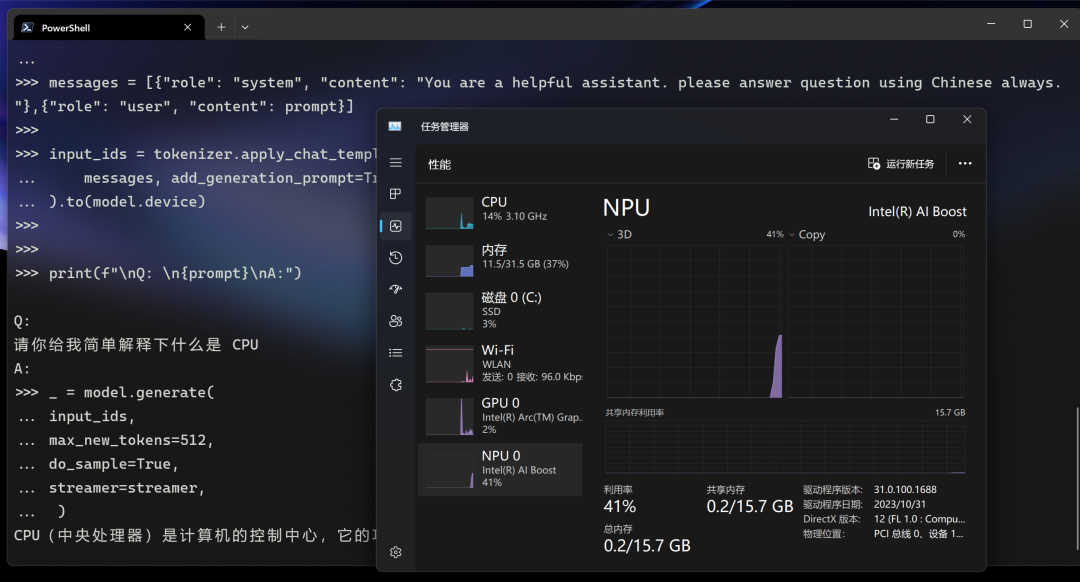Click the Task Manager app icon in title bar
Screen dimensions: 1080x582
[x=395, y=126]
